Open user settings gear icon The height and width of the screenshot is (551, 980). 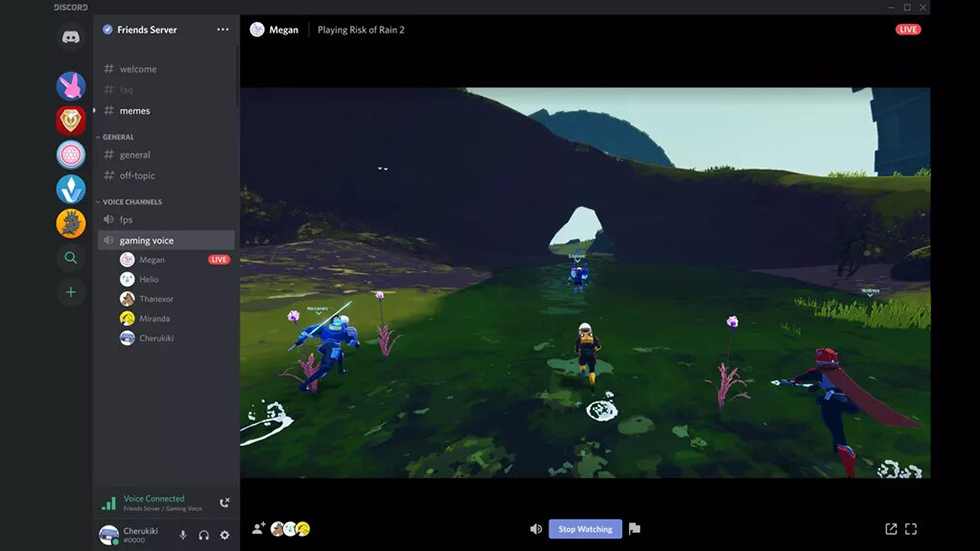(224, 535)
